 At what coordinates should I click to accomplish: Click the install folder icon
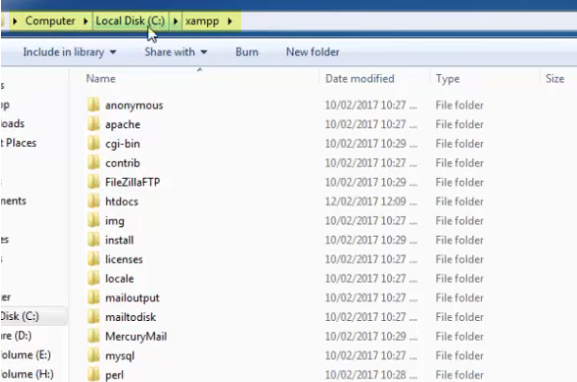click(93, 240)
